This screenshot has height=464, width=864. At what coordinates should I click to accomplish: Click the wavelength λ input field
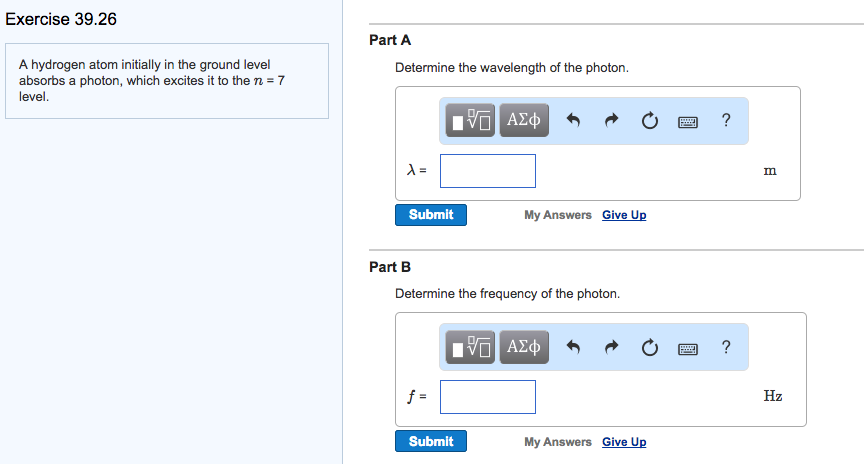point(488,171)
